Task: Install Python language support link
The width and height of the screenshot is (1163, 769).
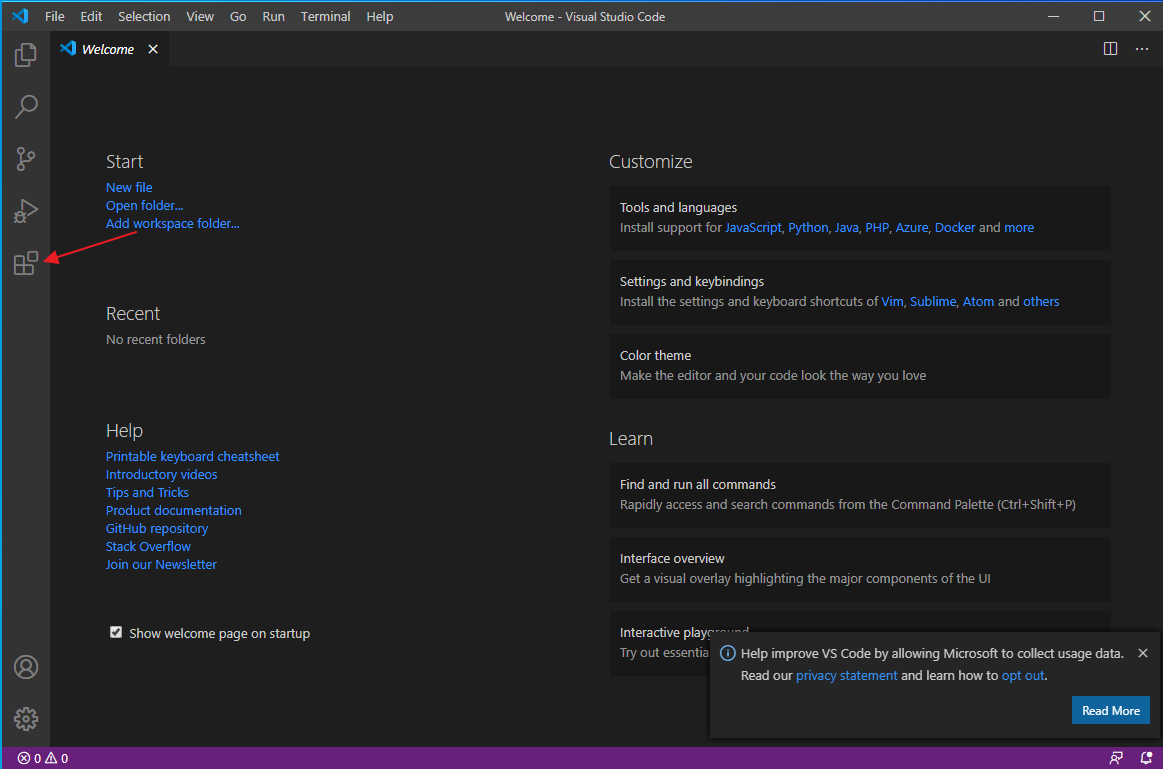Action: [x=808, y=228]
